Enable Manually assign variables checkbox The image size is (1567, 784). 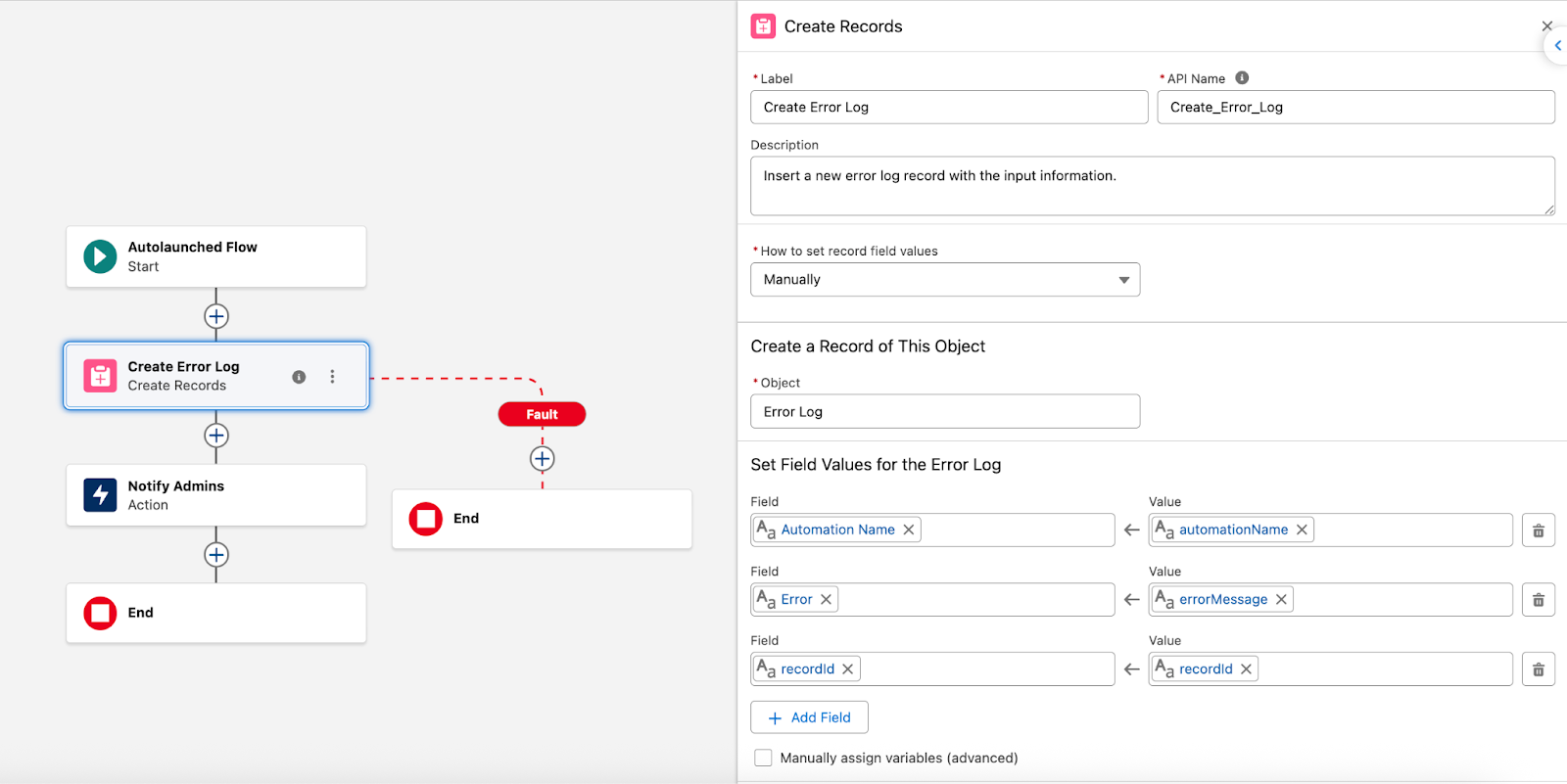763,758
